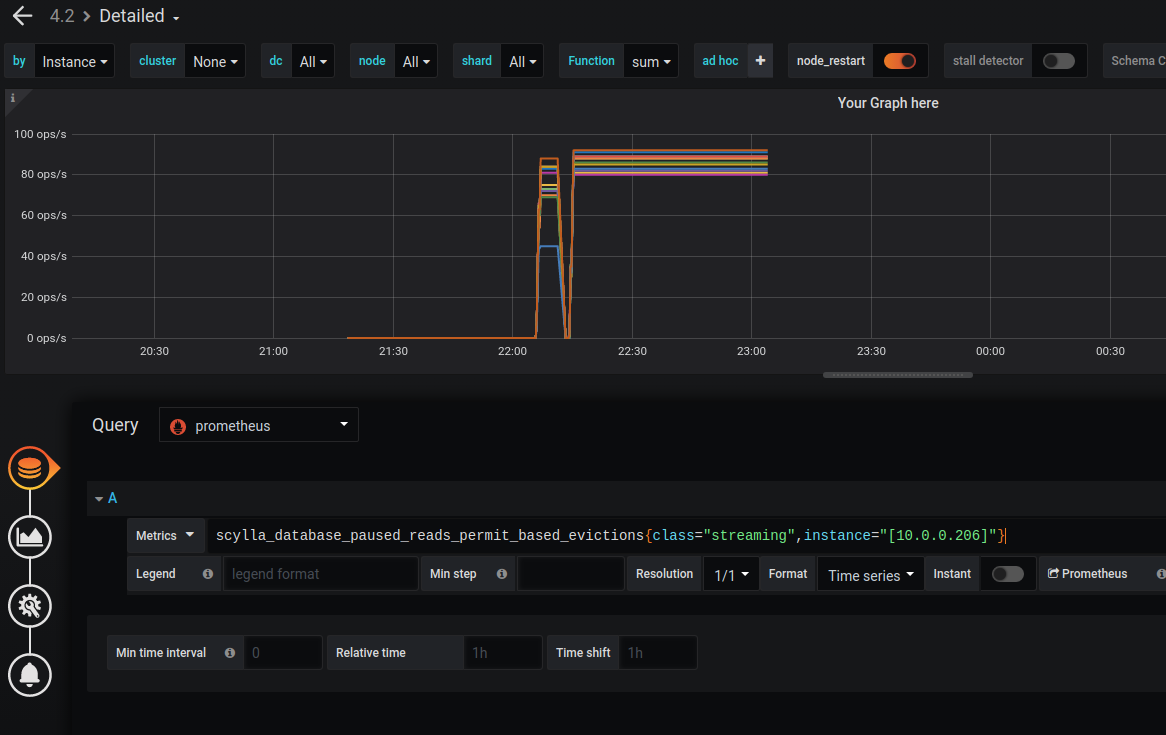Focus the Min step input
Screen dimensions: 1166x735
pos(570,574)
